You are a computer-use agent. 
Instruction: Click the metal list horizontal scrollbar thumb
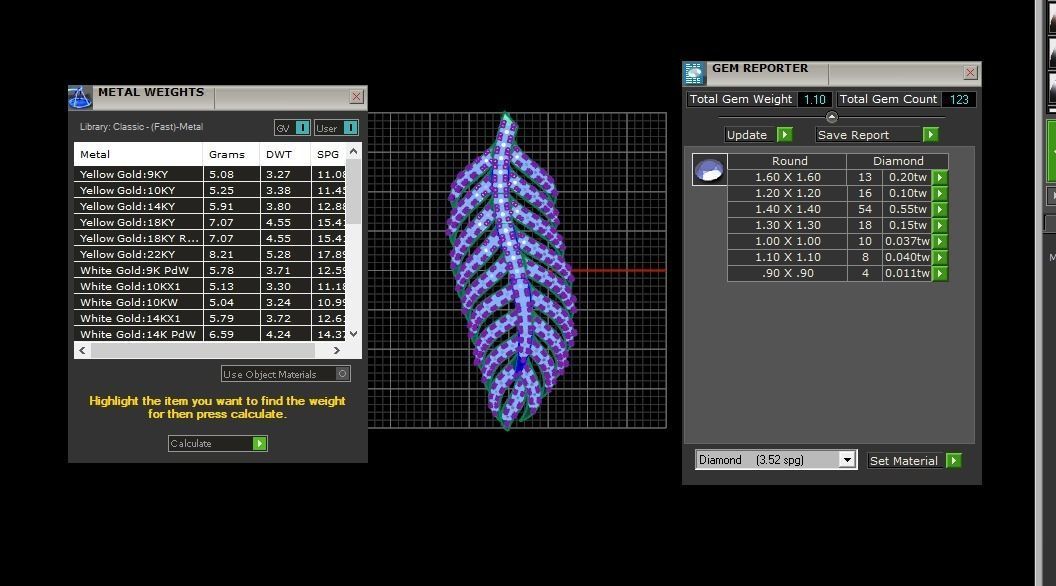pyautogui.click(x=203, y=350)
